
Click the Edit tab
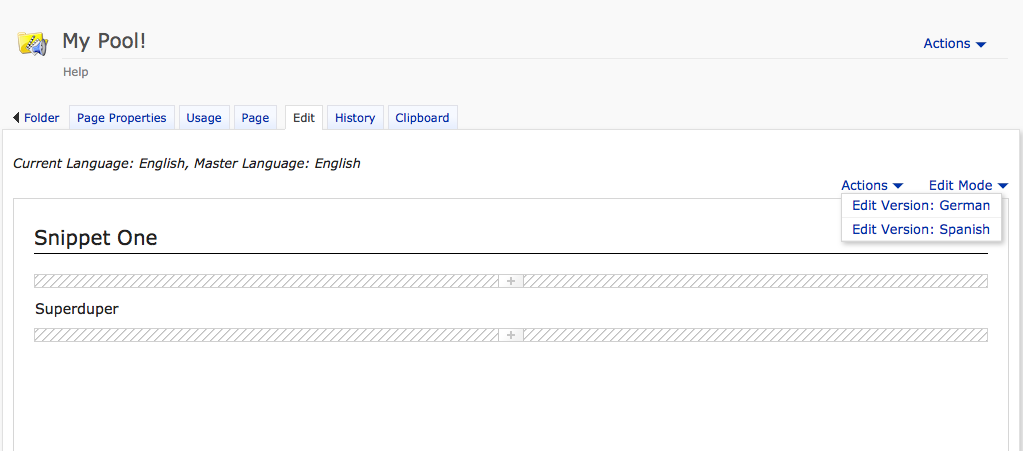[304, 118]
